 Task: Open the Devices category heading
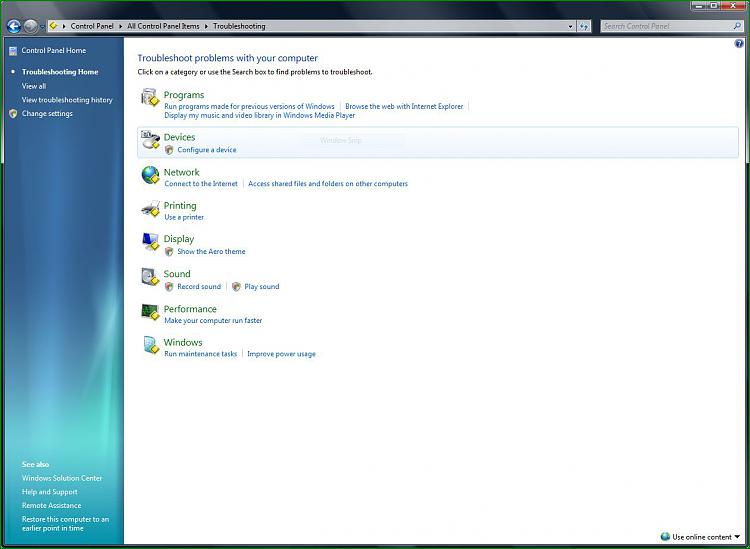click(x=179, y=137)
